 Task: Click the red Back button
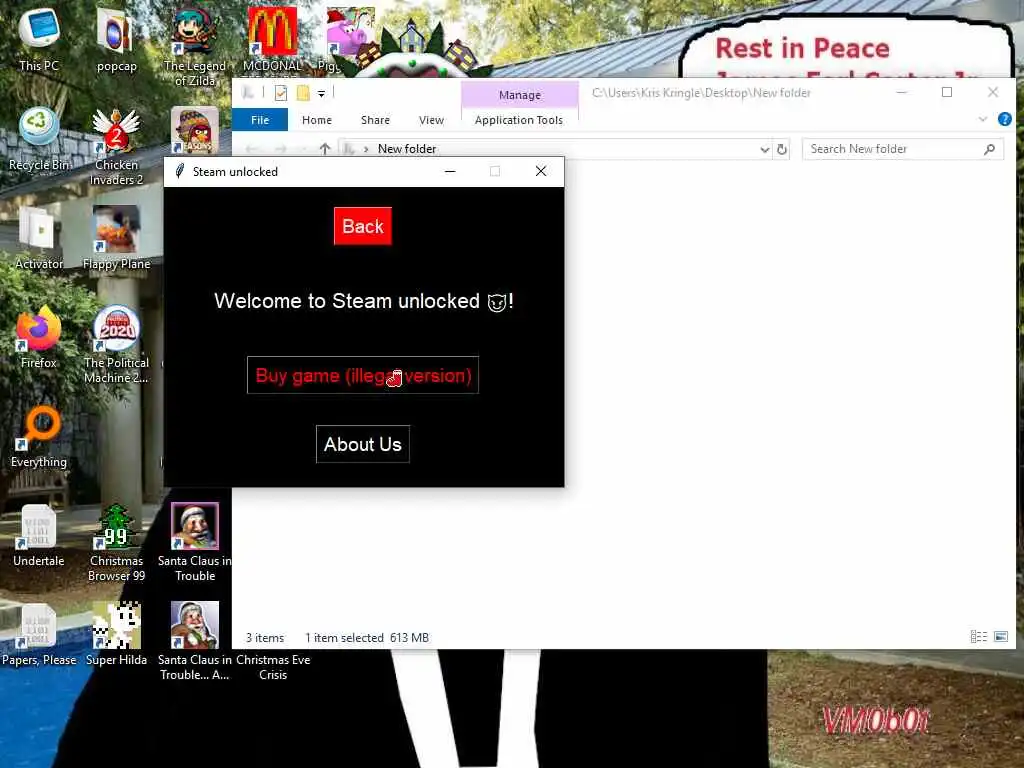(x=362, y=226)
